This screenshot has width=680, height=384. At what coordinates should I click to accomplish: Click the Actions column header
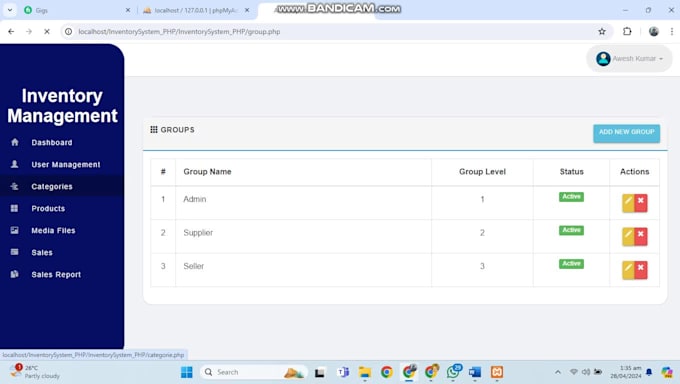click(x=634, y=171)
